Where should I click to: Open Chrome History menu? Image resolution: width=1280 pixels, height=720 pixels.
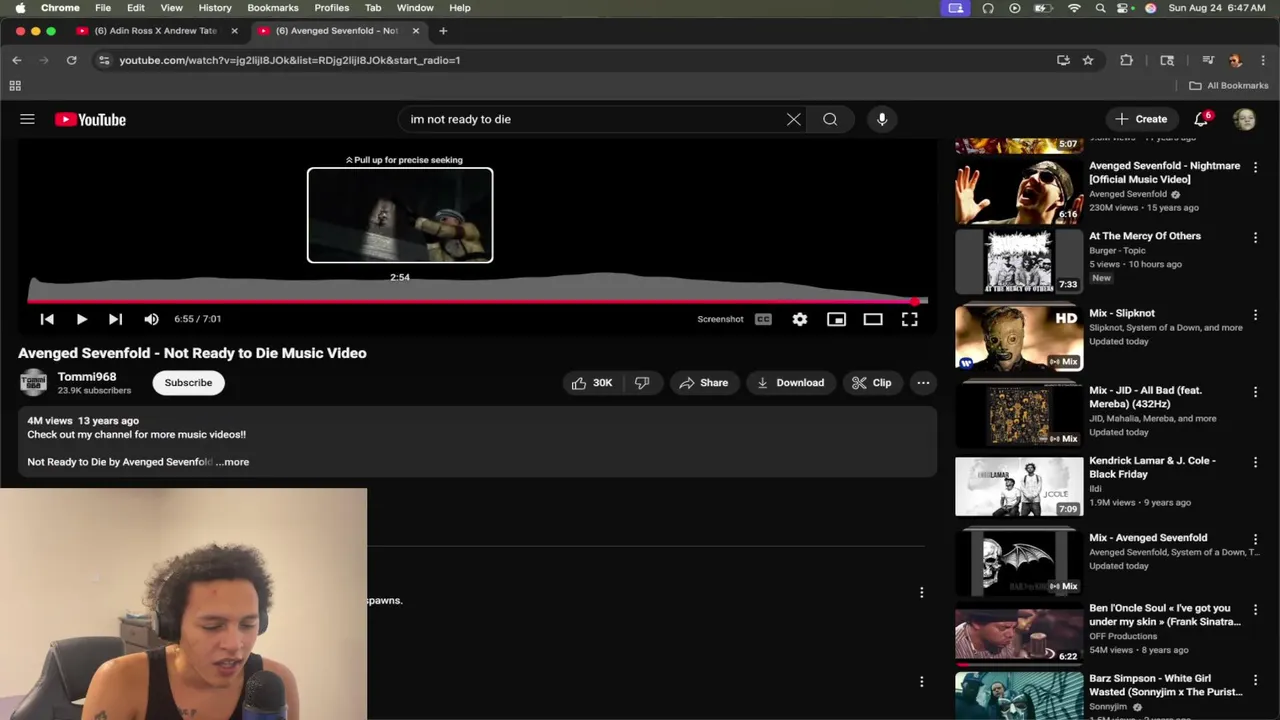coord(215,7)
